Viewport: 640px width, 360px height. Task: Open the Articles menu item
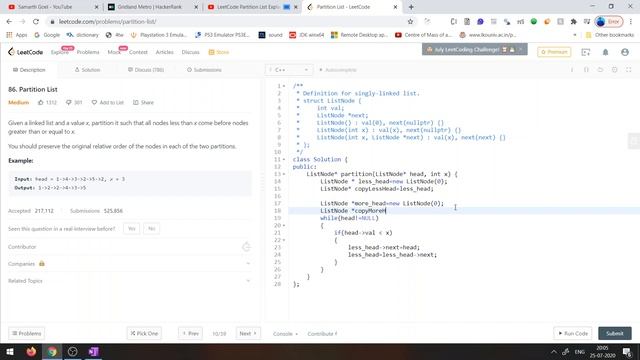(x=164, y=52)
